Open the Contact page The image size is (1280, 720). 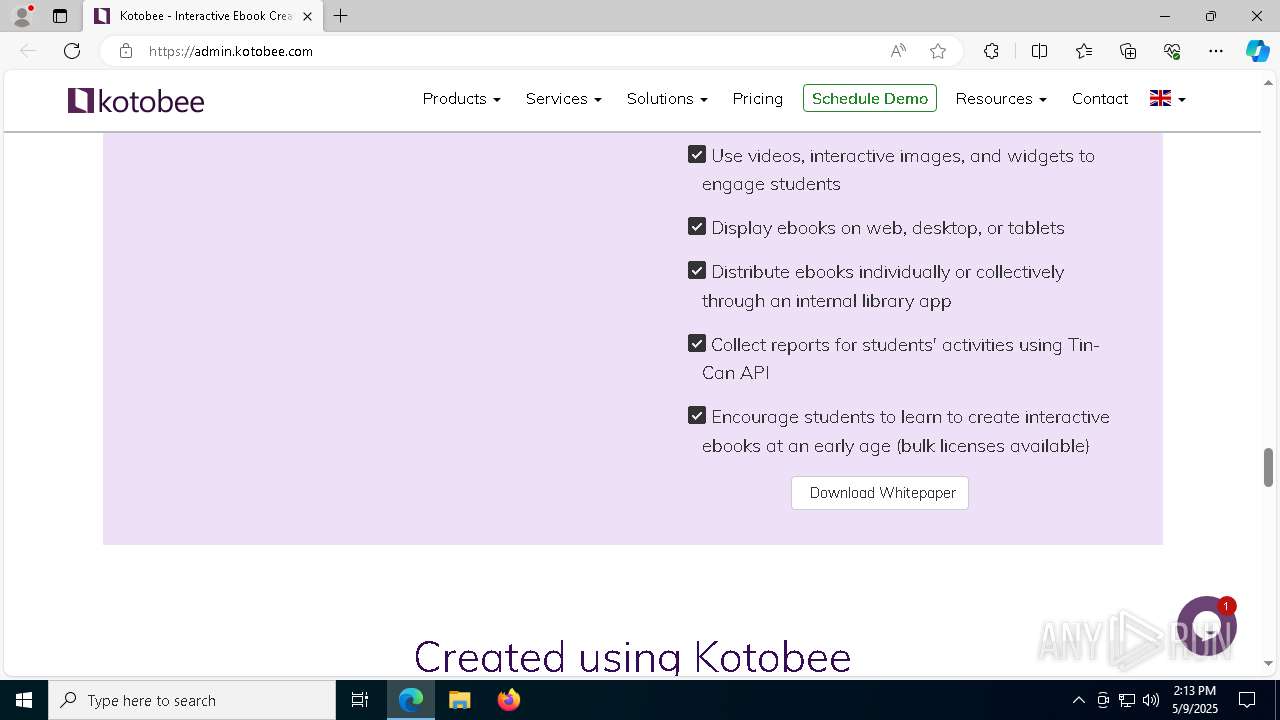coord(1100,99)
